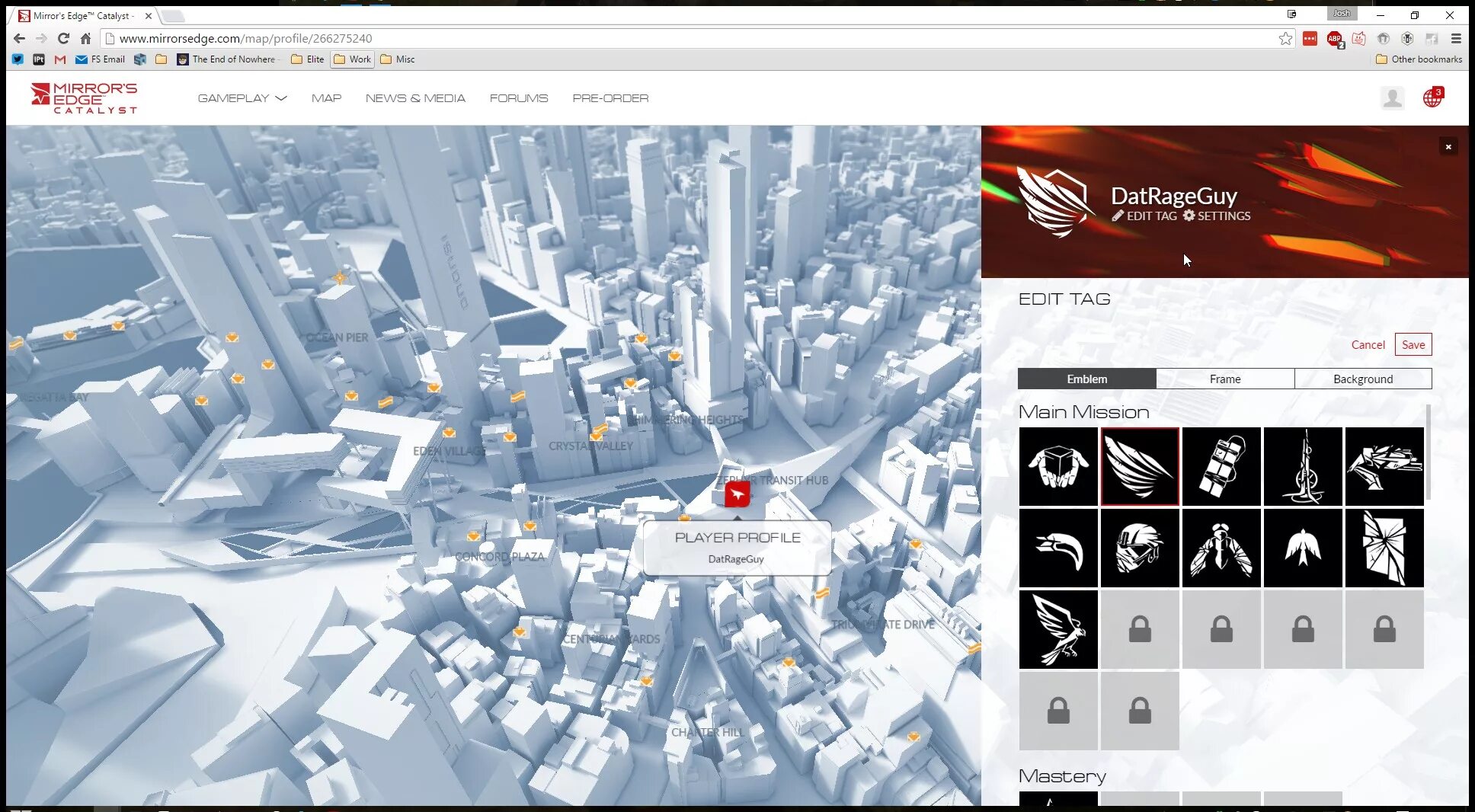Click Cancel to discard tag changes
This screenshot has width=1475, height=812.
(1368, 344)
